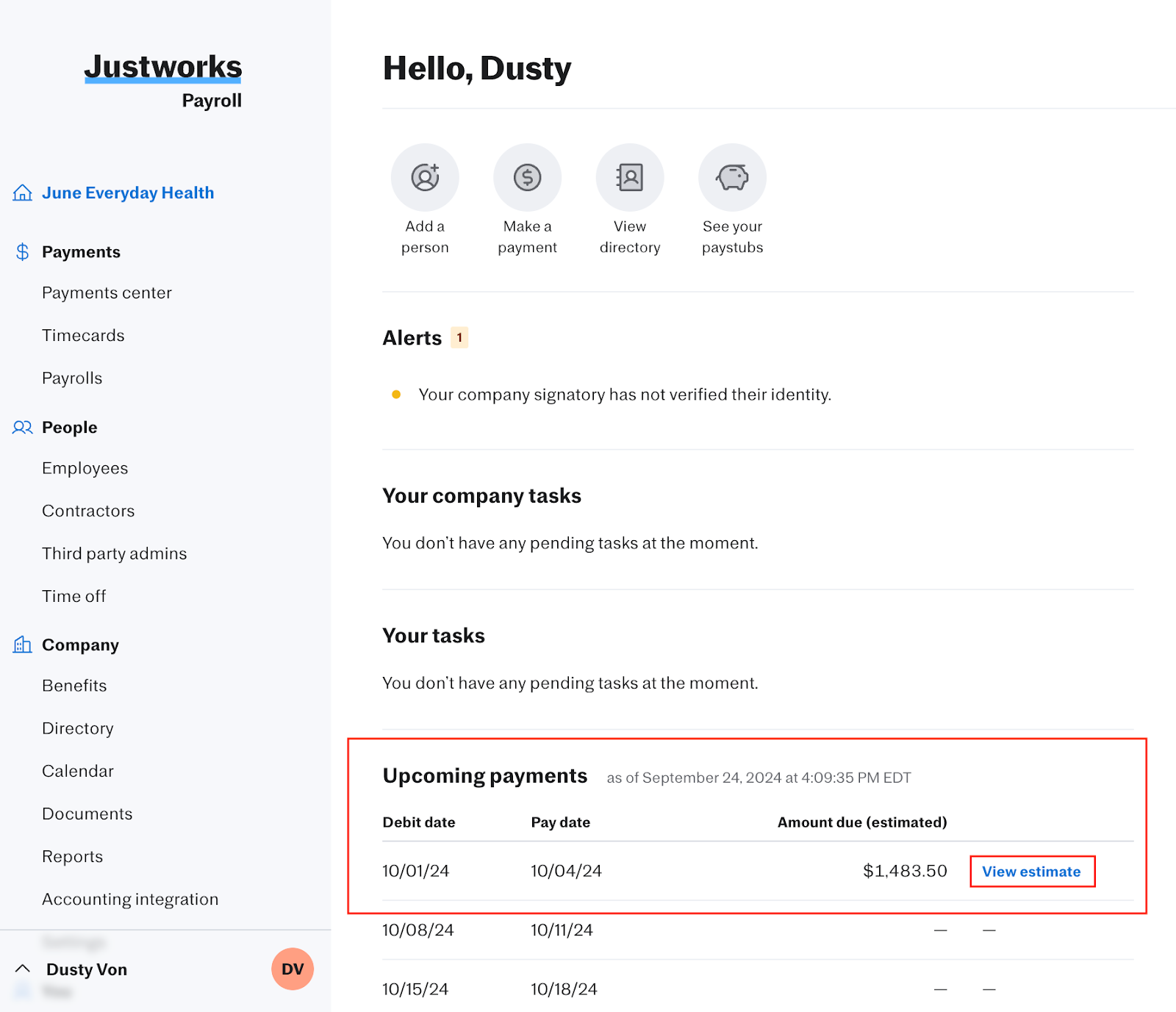The image size is (1176, 1012).
Task: Click the View directory icon
Action: [630, 178]
